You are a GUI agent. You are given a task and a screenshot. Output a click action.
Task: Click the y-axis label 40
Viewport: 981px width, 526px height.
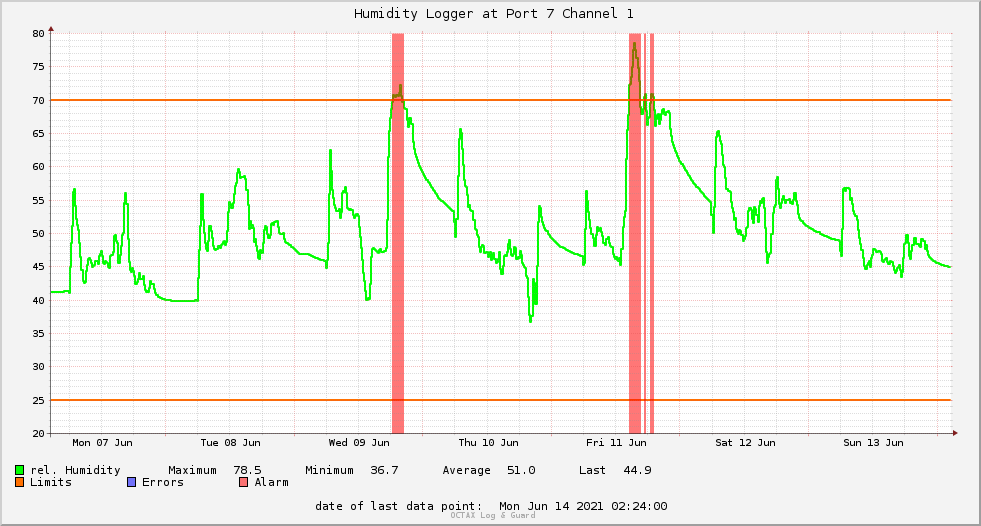click(39, 300)
